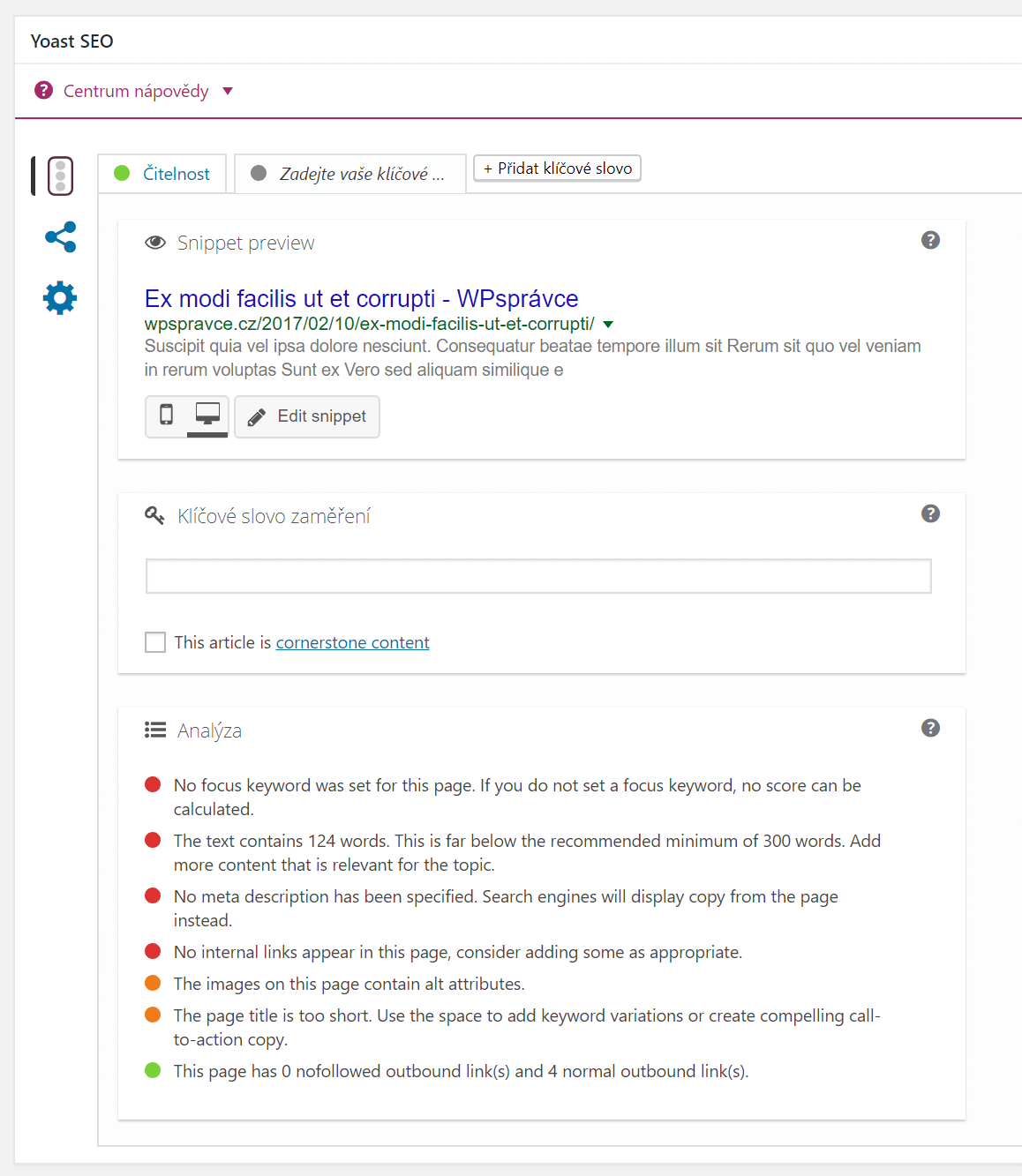
Task: Click the Analýza help question mark icon
Action: click(x=930, y=728)
